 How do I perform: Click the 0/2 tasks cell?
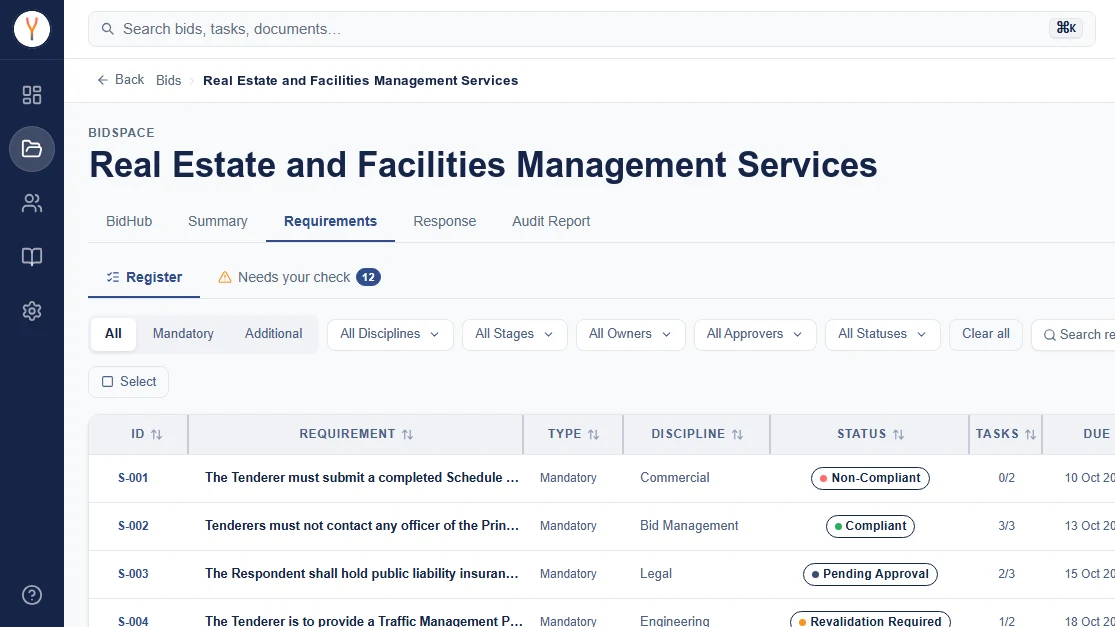click(x=1006, y=478)
